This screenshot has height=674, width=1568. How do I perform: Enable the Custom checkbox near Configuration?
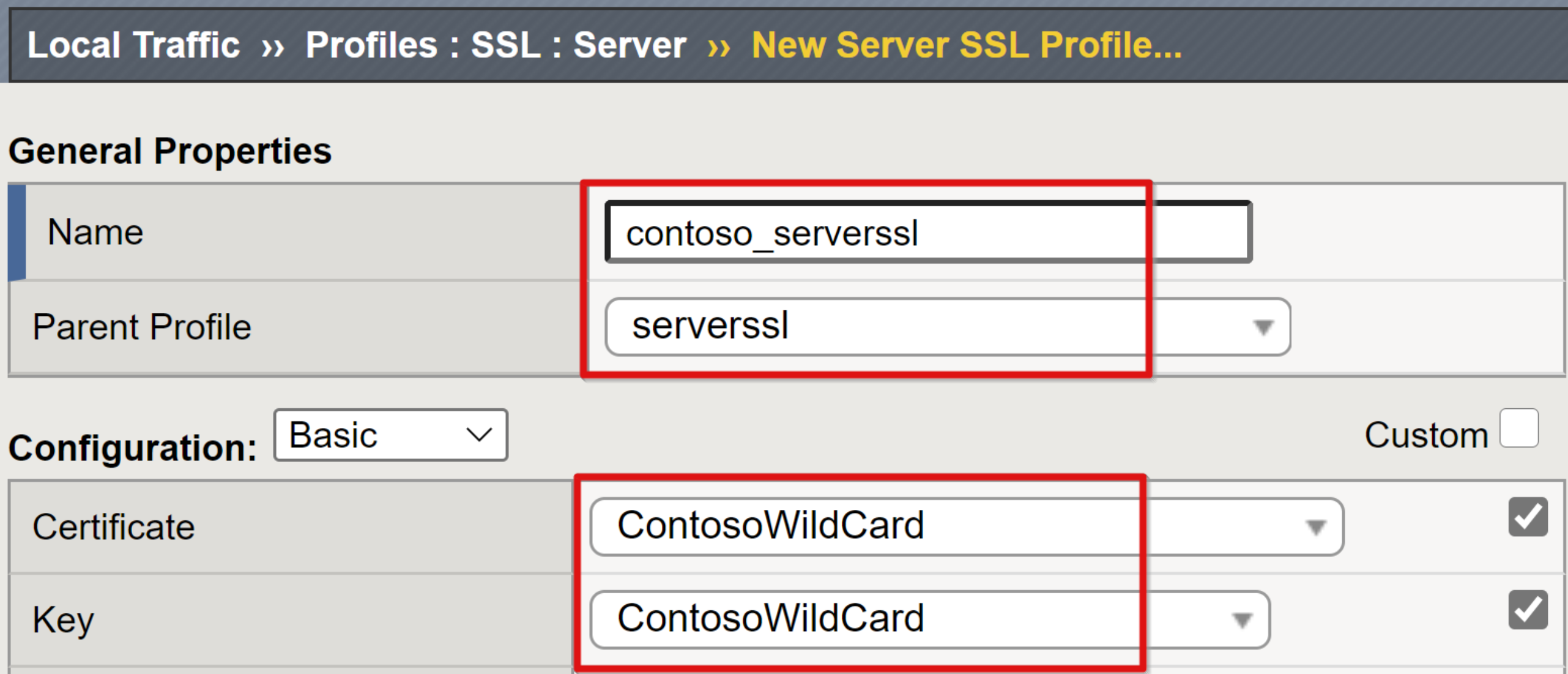[x=1520, y=428]
